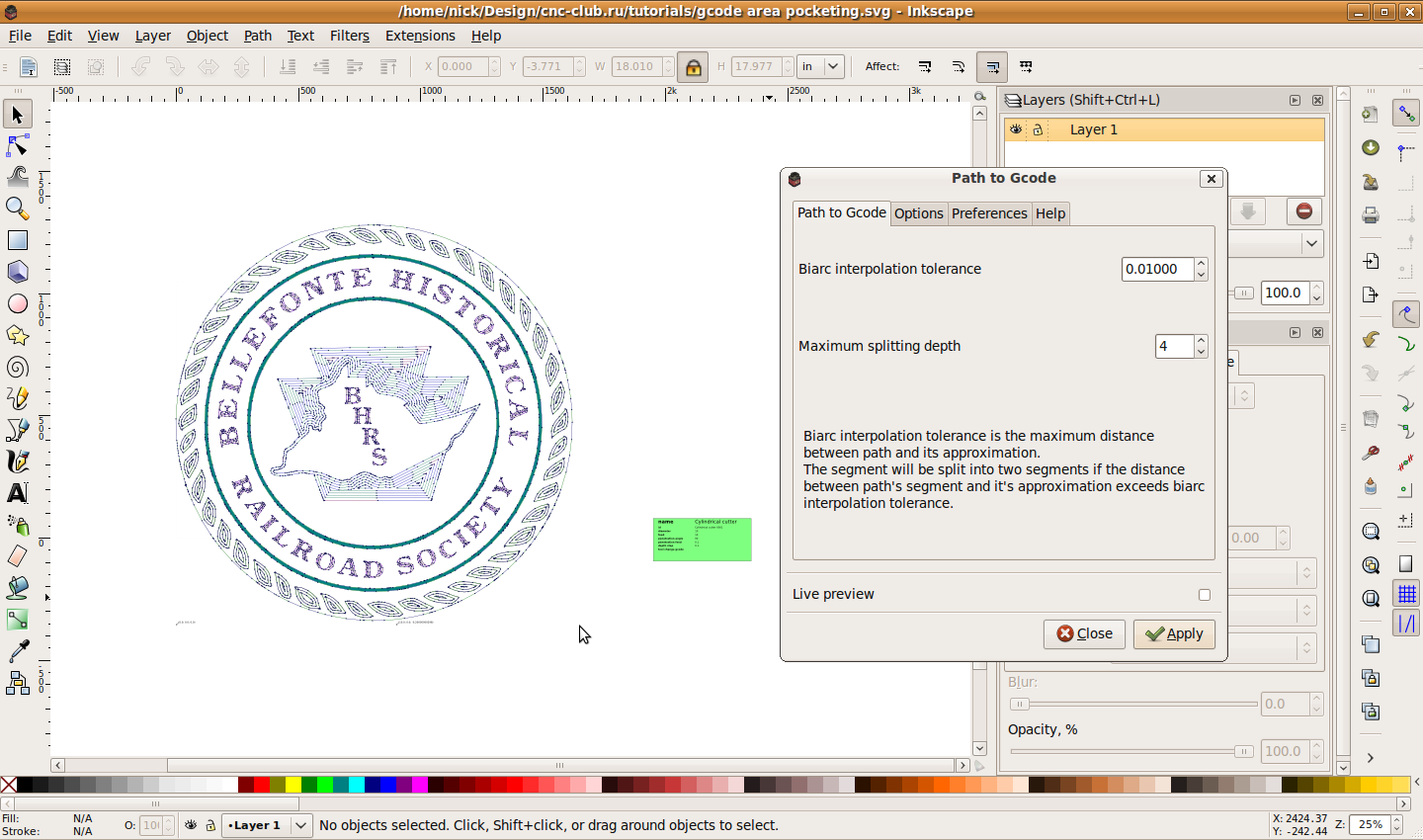Viewport: 1423px width, 840px height.
Task: Select the Ellipse tool
Action: (17, 303)
